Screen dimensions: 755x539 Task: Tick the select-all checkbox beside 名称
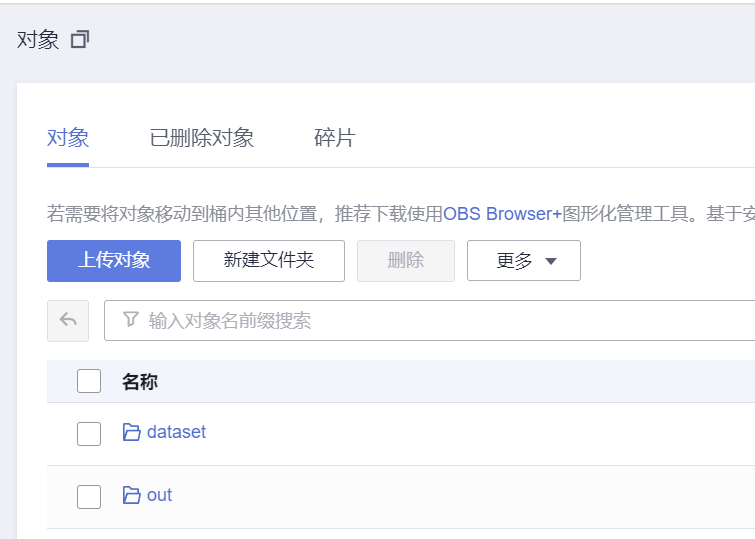pos(89,381)
